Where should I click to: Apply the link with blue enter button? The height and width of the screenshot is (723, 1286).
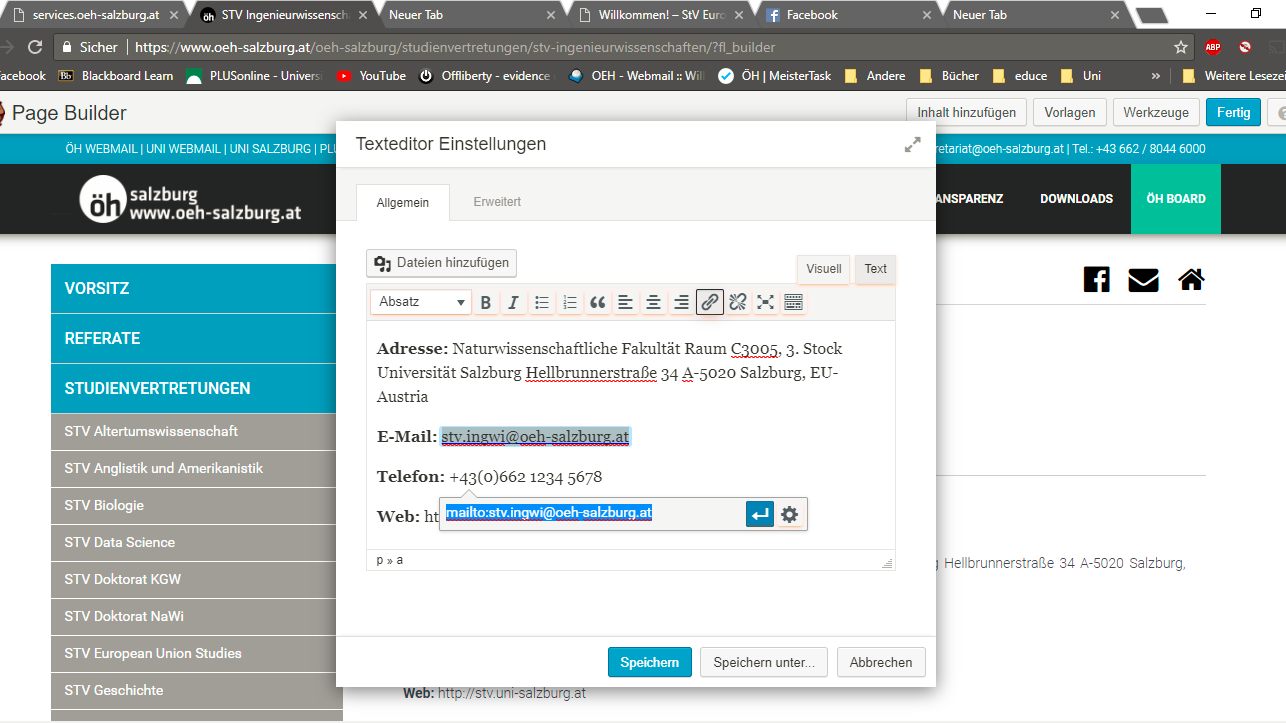(x=760, y=514)
